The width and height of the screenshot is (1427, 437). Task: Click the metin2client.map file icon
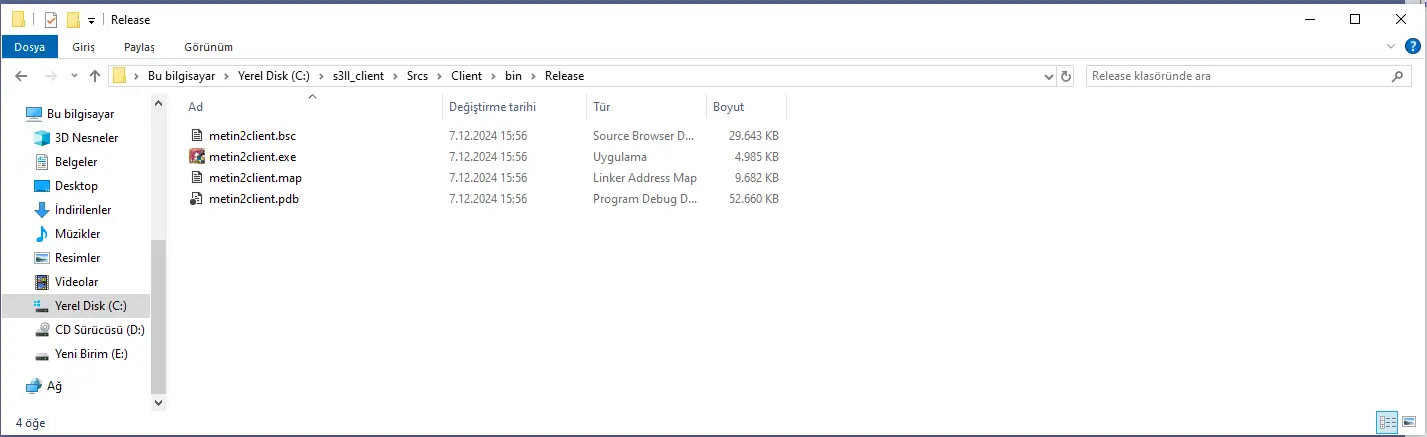197,178
